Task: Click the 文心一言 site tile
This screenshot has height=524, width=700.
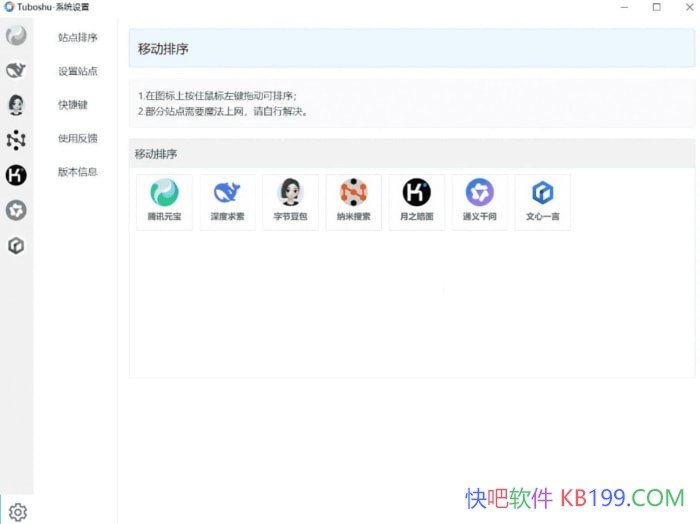Action: point(542,201)
